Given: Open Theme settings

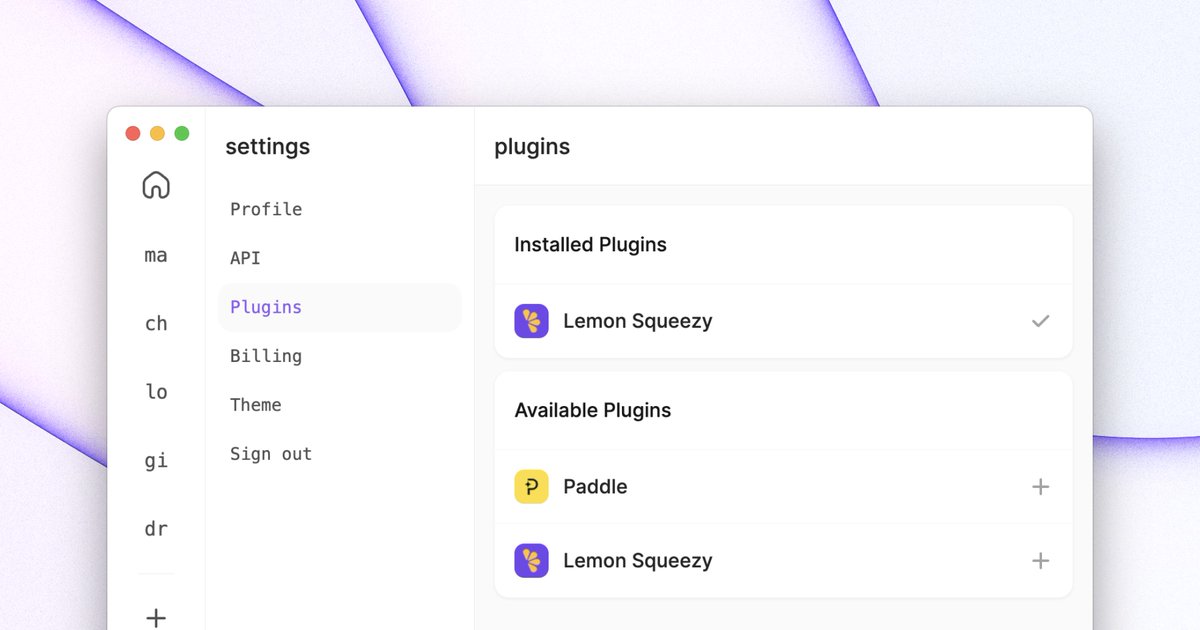Looking at the screenshot, I should click(x=256, y=405).
